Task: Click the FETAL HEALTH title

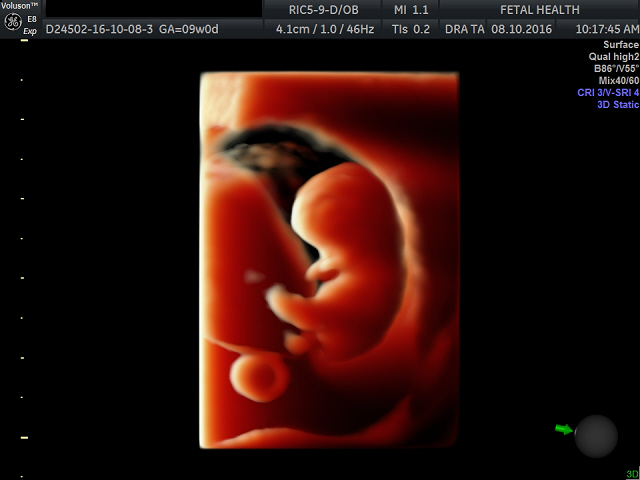Action: (x=540, y=10)
